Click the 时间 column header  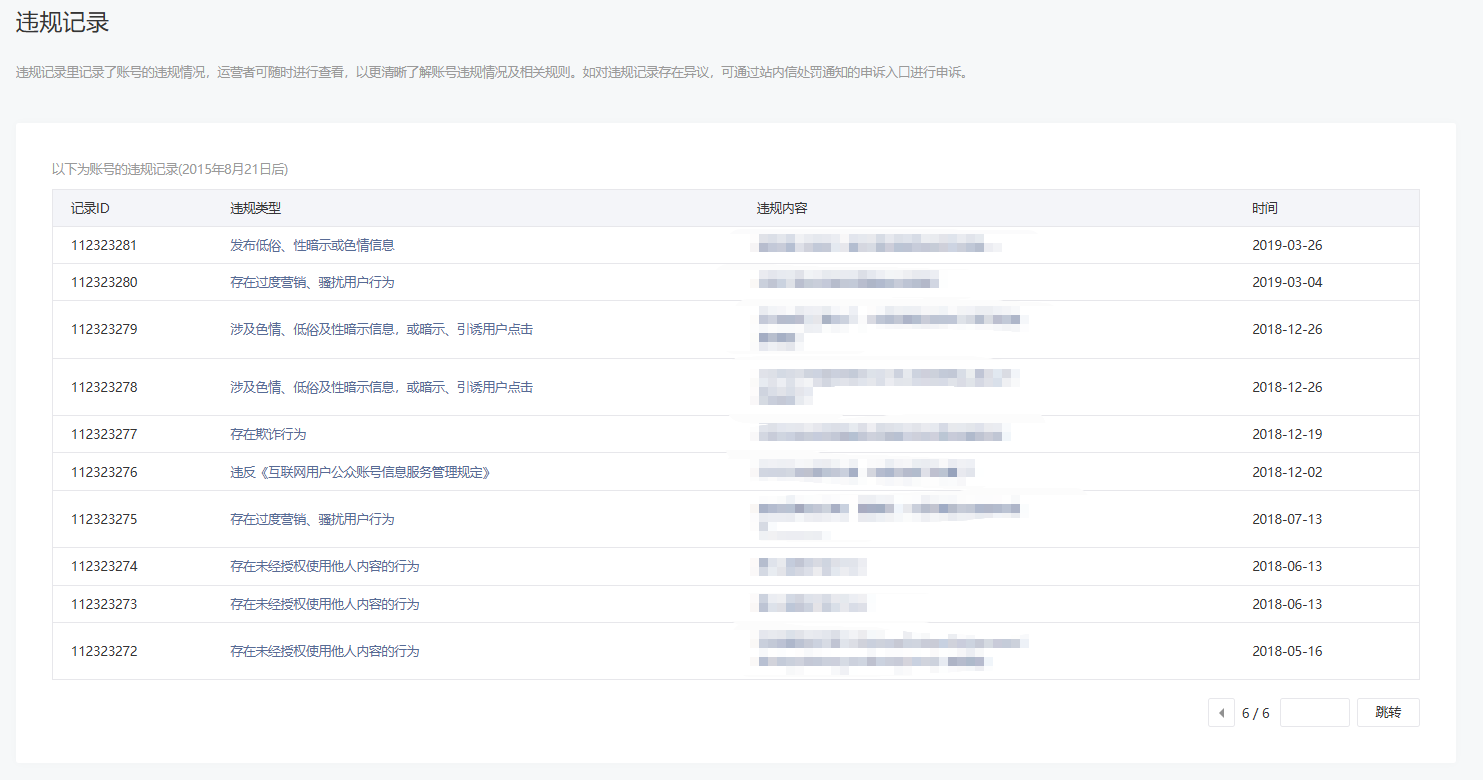click(x=1264, y=208)
